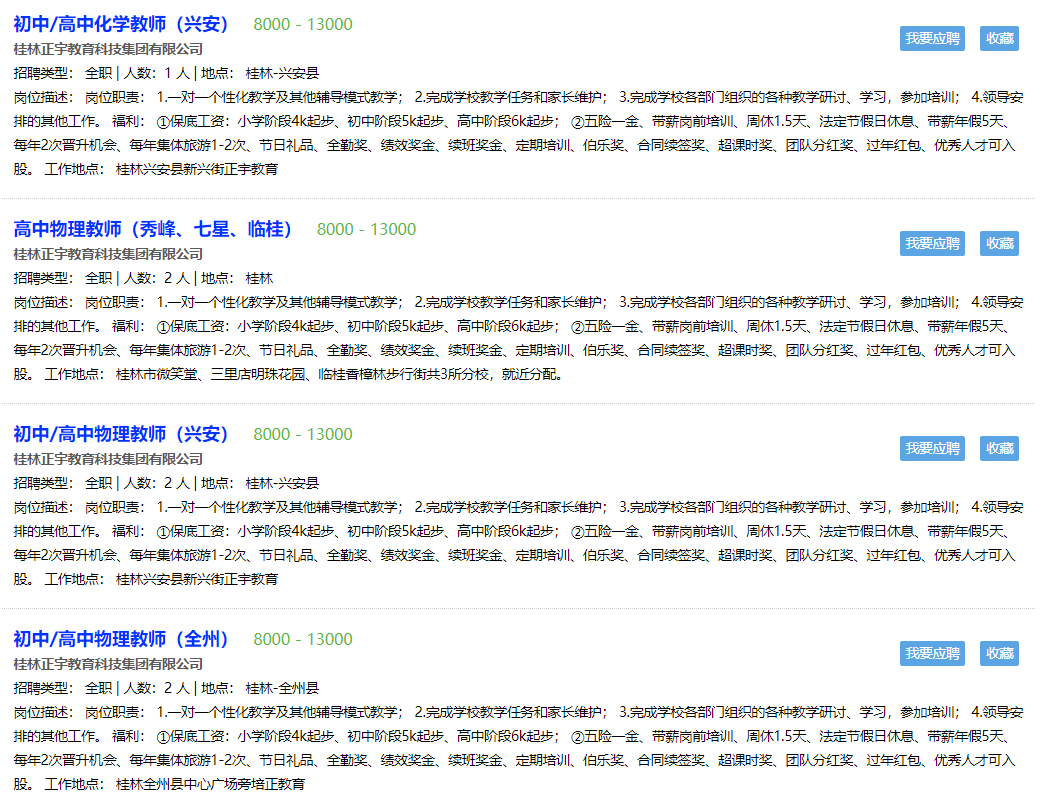This screenshot has width=1052, height=795.
Task: Select company name under 化学教师(兴安) listing
Action: [108, 49]
